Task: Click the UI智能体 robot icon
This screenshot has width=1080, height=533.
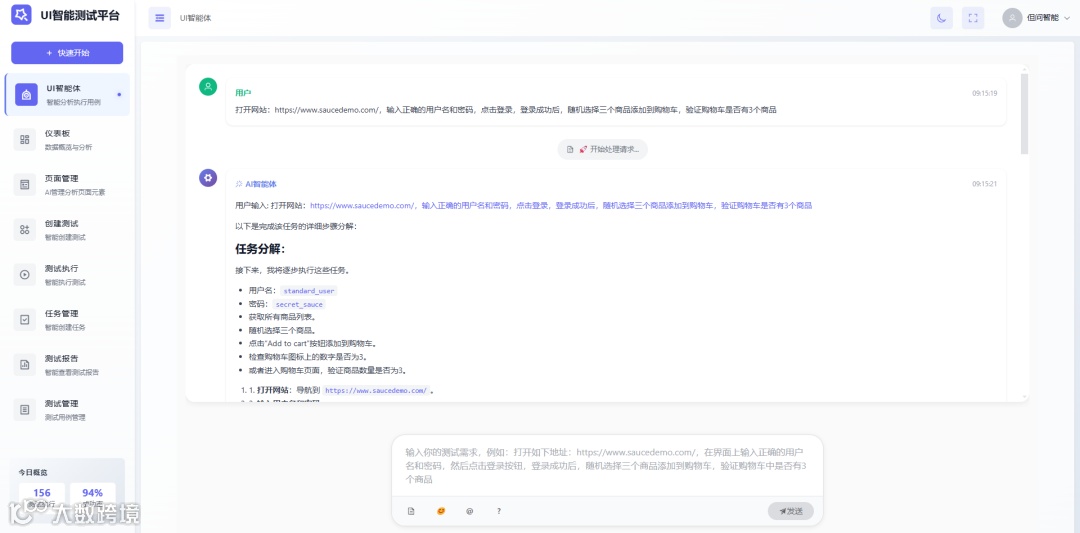Action: click(26, 95)
